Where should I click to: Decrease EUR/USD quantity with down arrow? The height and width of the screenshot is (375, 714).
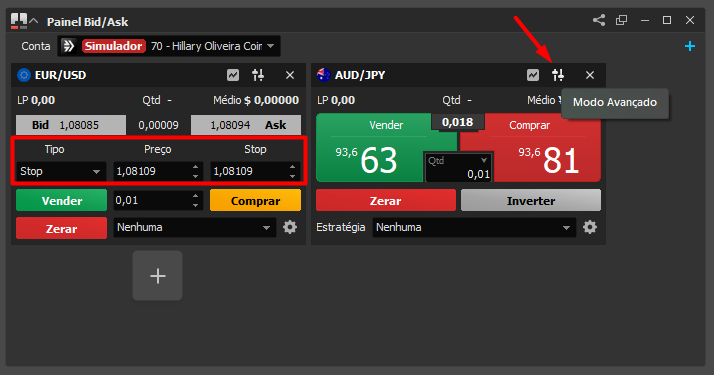[195, 205]
